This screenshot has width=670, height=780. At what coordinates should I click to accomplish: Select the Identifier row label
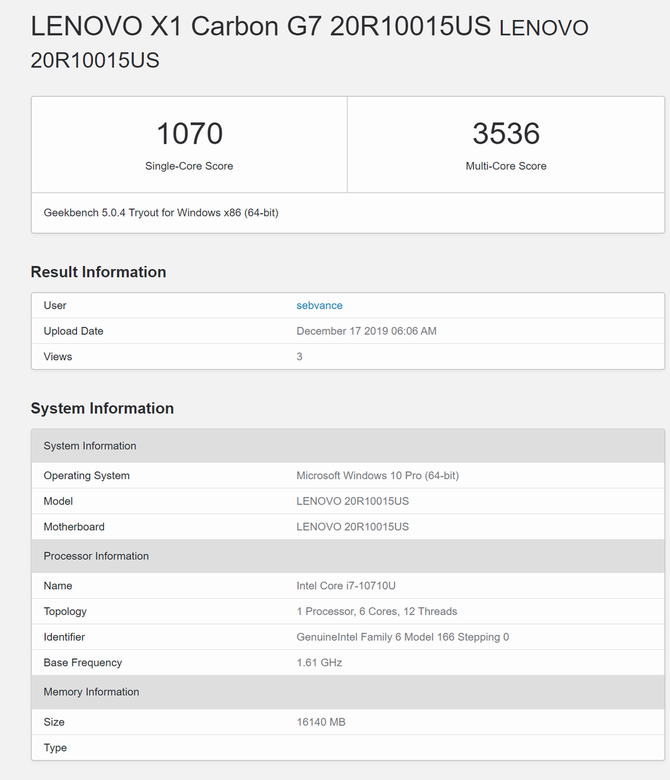click(x=64, y=637)
